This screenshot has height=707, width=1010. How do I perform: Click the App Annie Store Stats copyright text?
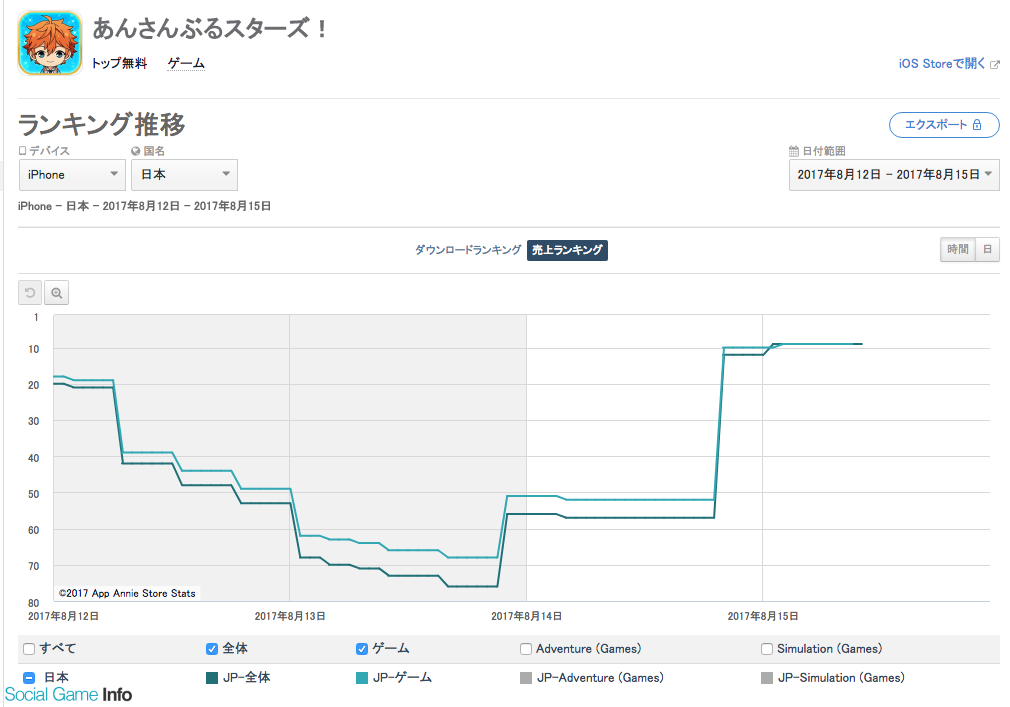(x=127, y=593)
